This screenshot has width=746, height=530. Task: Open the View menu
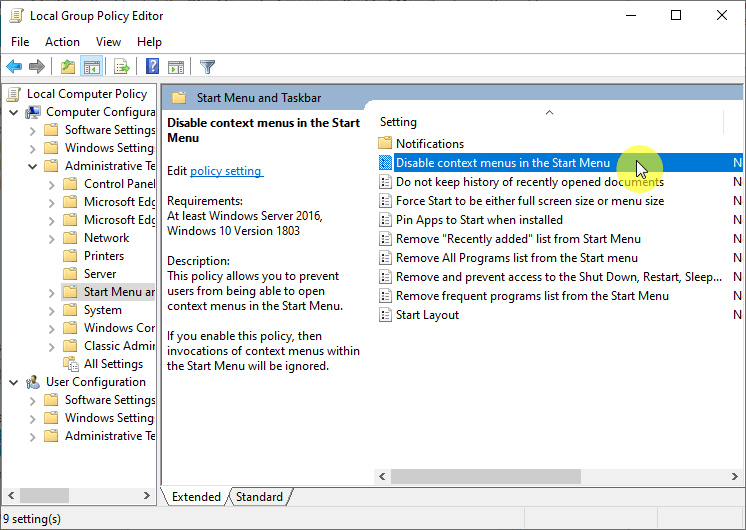(108, 42)
